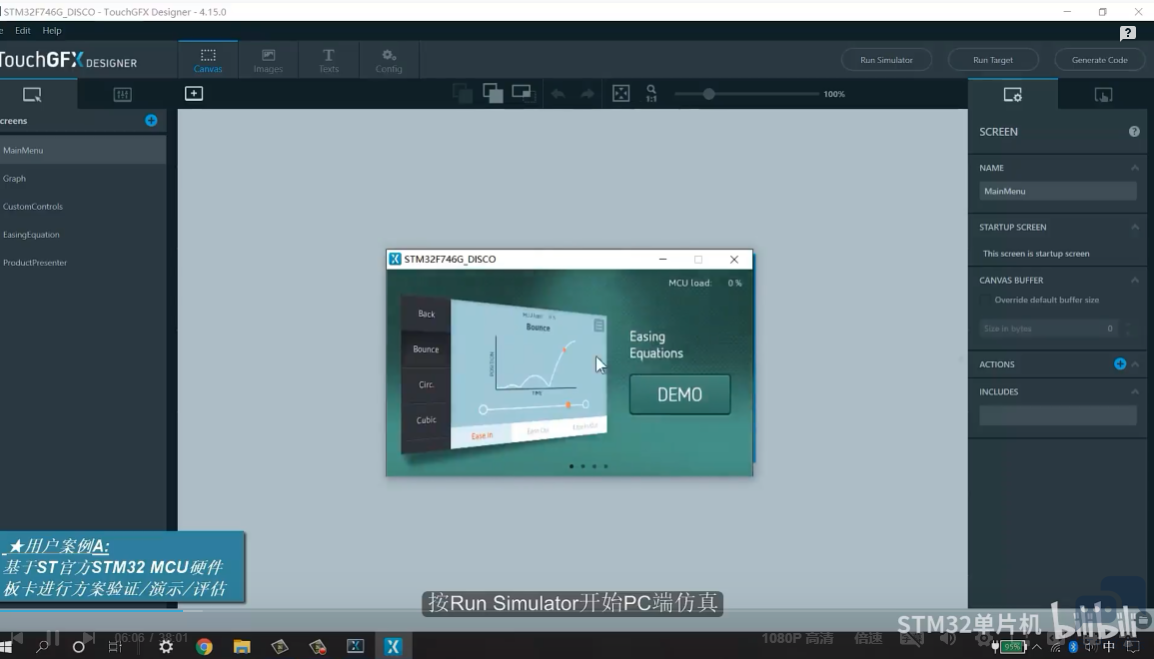Click the first page indicator dot in the simulator
Screen dimensions: 1154x659
[571, 466]
